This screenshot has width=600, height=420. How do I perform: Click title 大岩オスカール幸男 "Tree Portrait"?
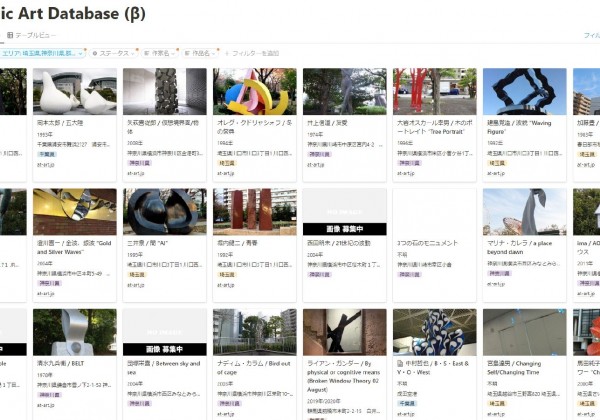(435, 127)
